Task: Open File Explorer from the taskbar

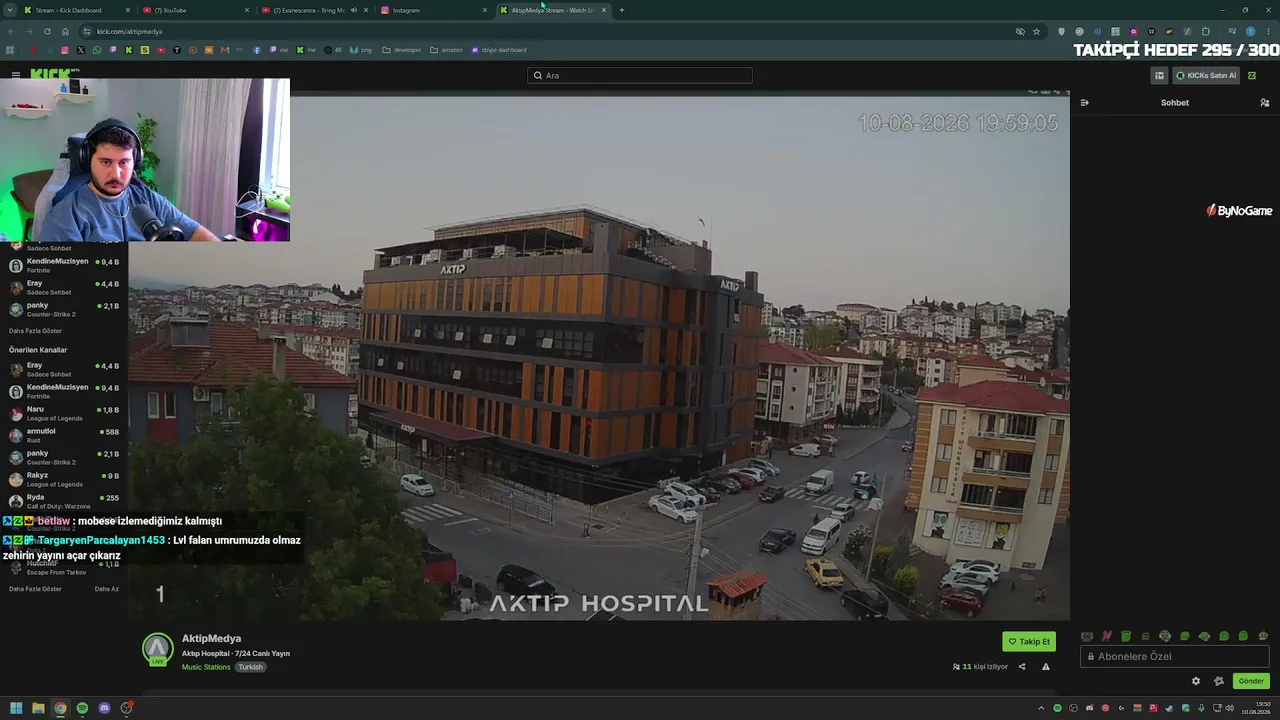Action: pyautogui.click(x=38, y=708)
